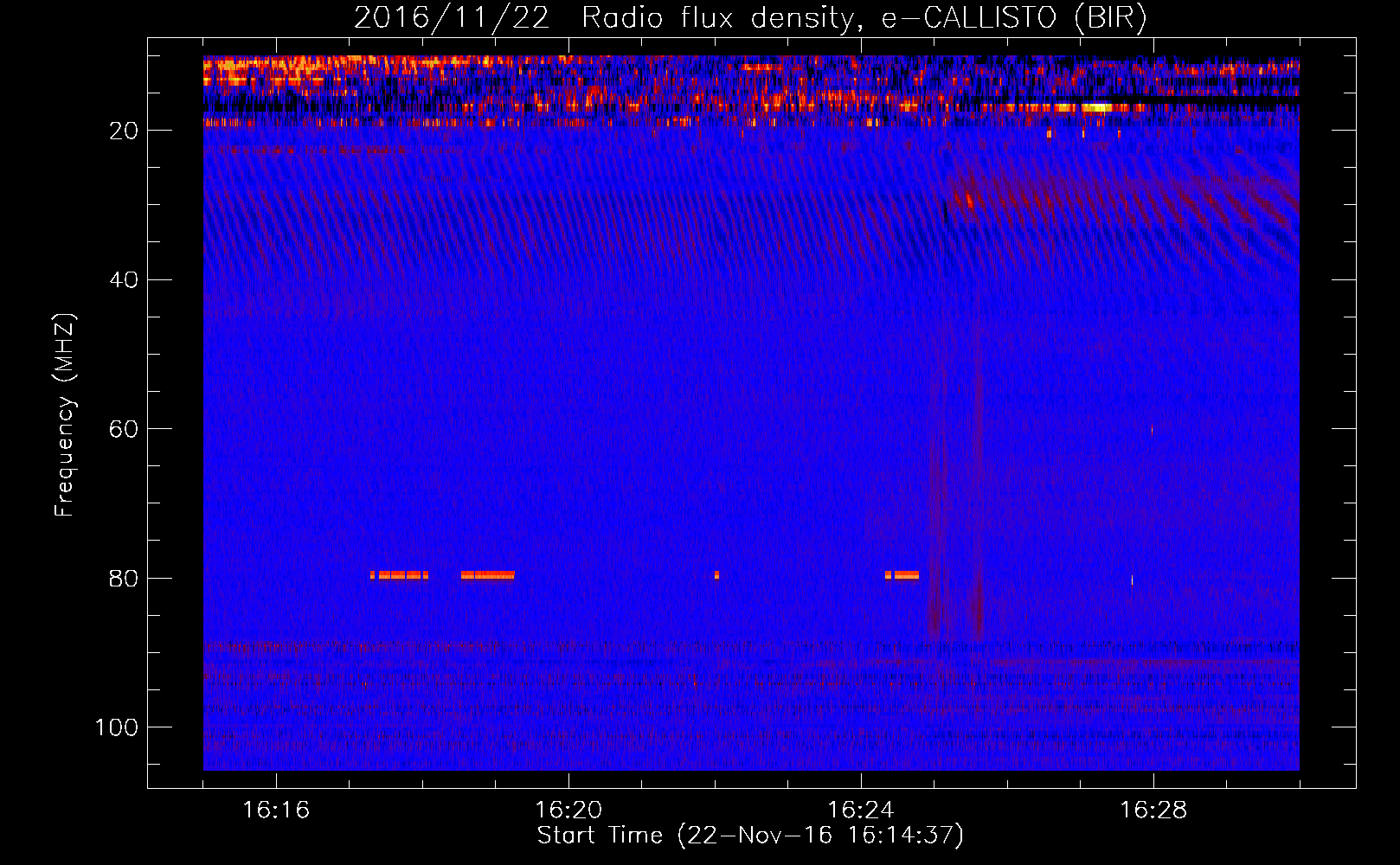1400x865 pixels.
Task: Click the '40' frequency tick label
Action: point(124,280)
